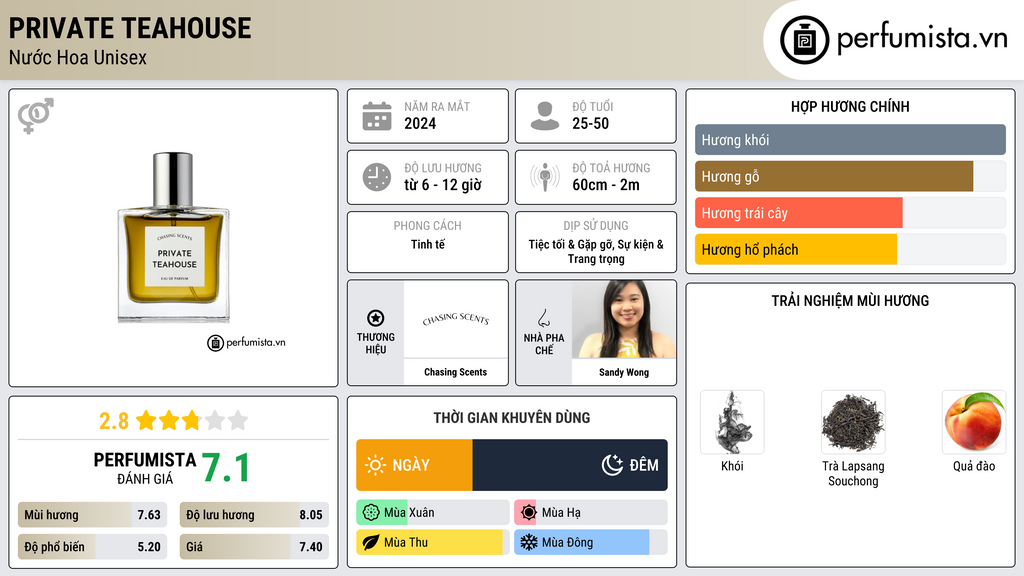This screenshot has width=1024, height=576.
Task: Click the Hương trái cây accord bar
Action: [850, 213]
